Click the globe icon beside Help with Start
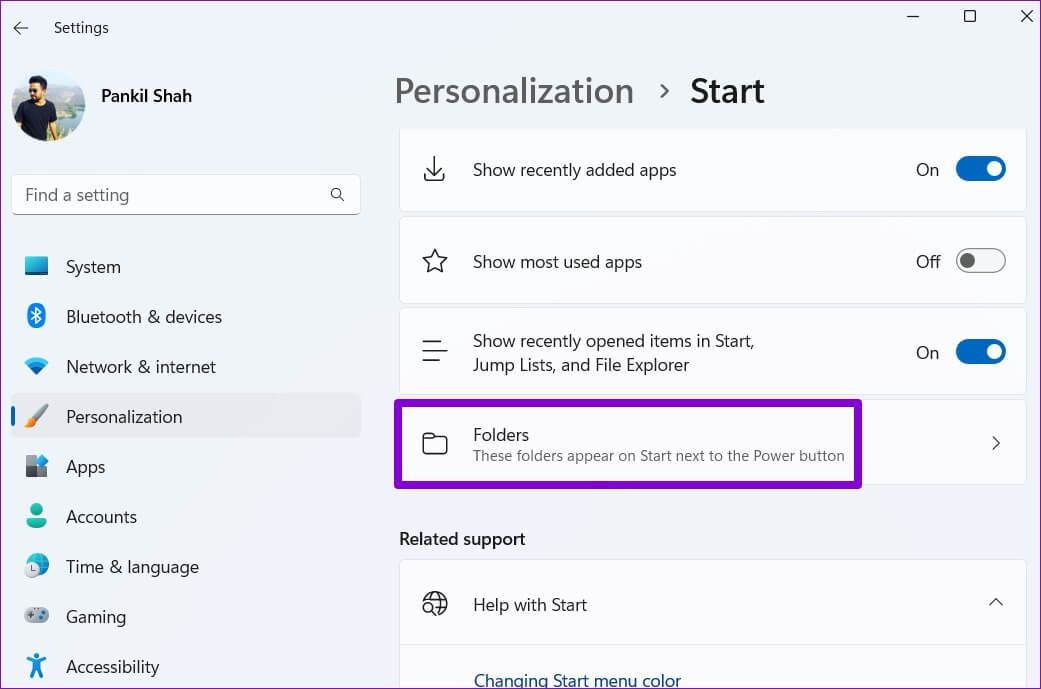This screenshot has height=689, width=1041. click(x=435, y=604)
